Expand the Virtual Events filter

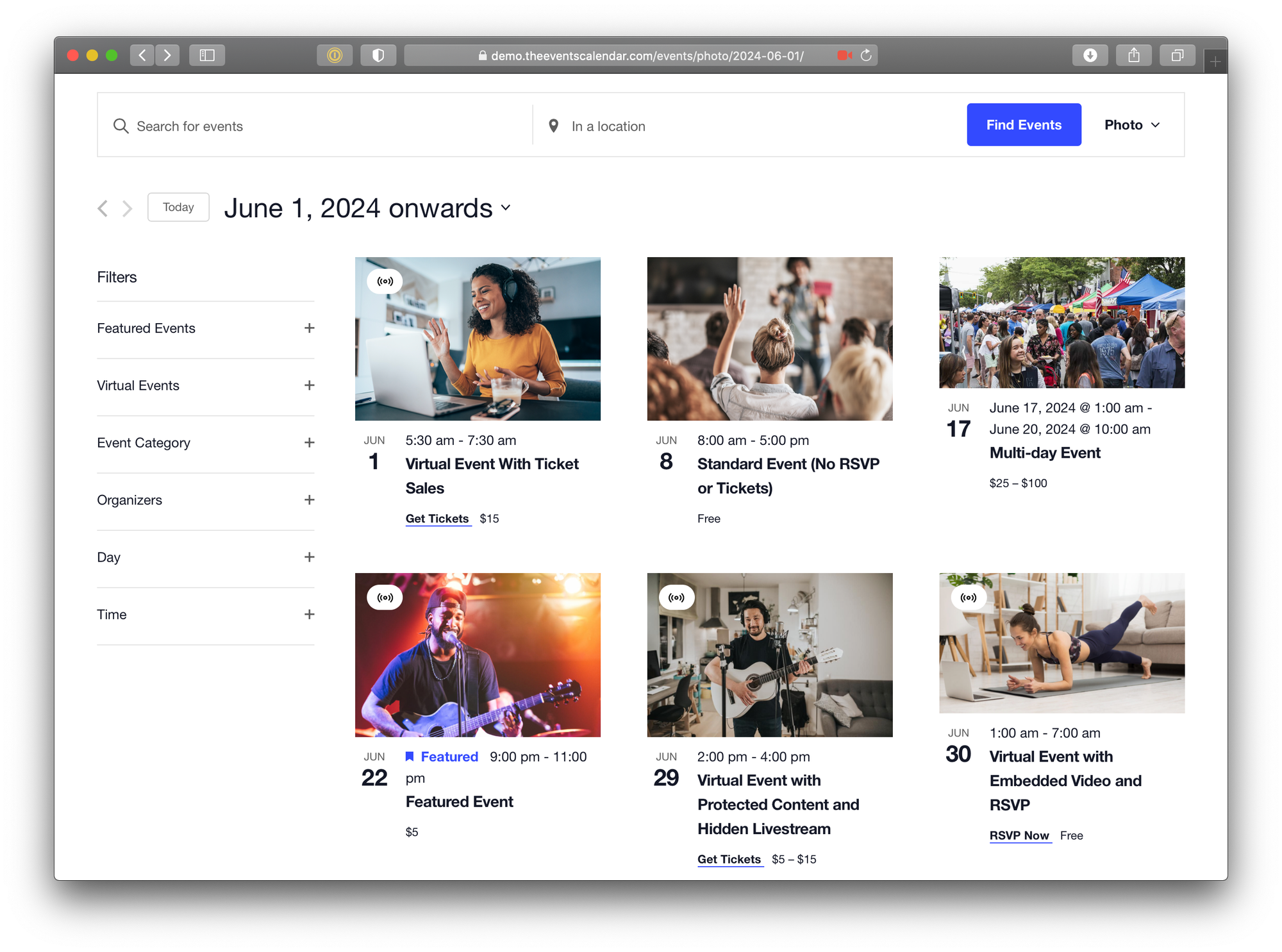tap(309, 385)
